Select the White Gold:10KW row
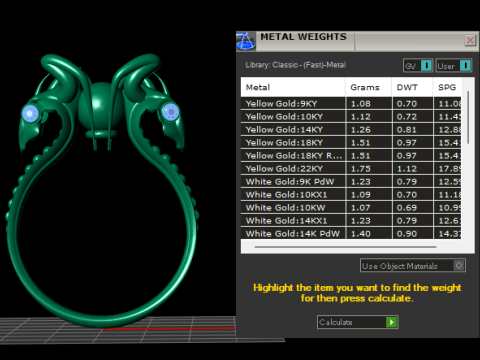This screenshot has height=360, width=480. [x=351, y=208]
